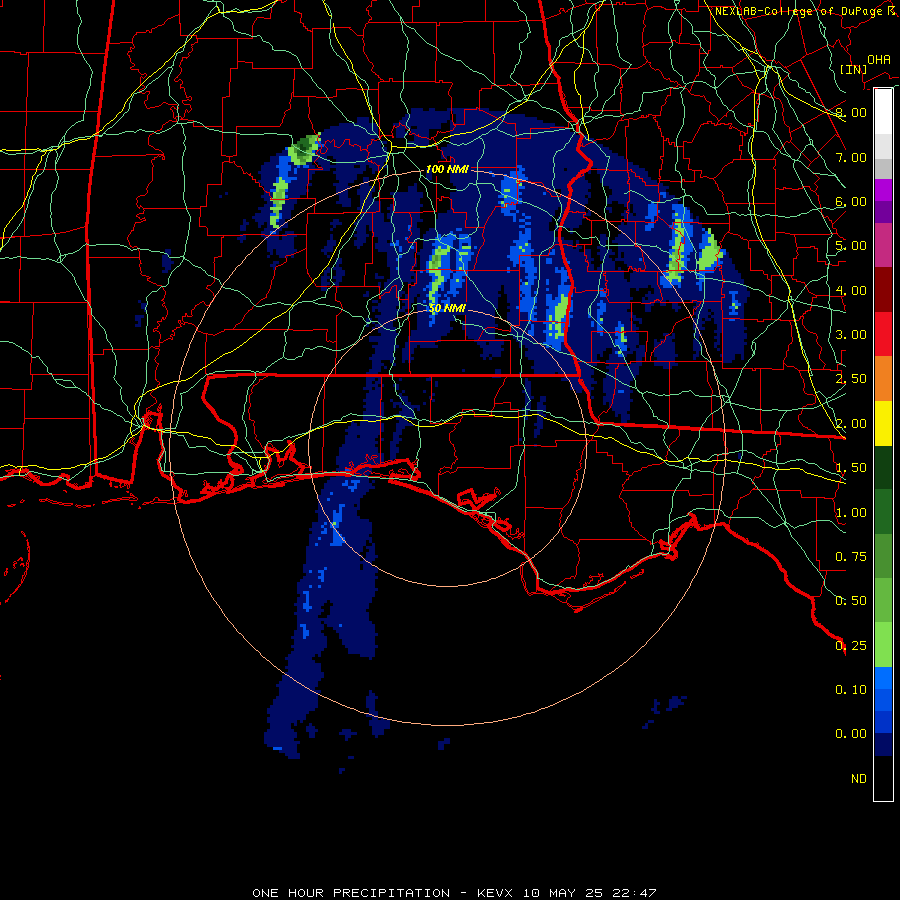900x900 pixels.
Task: Select the 0.25 legend value
Action: click(x=851, y=646)
